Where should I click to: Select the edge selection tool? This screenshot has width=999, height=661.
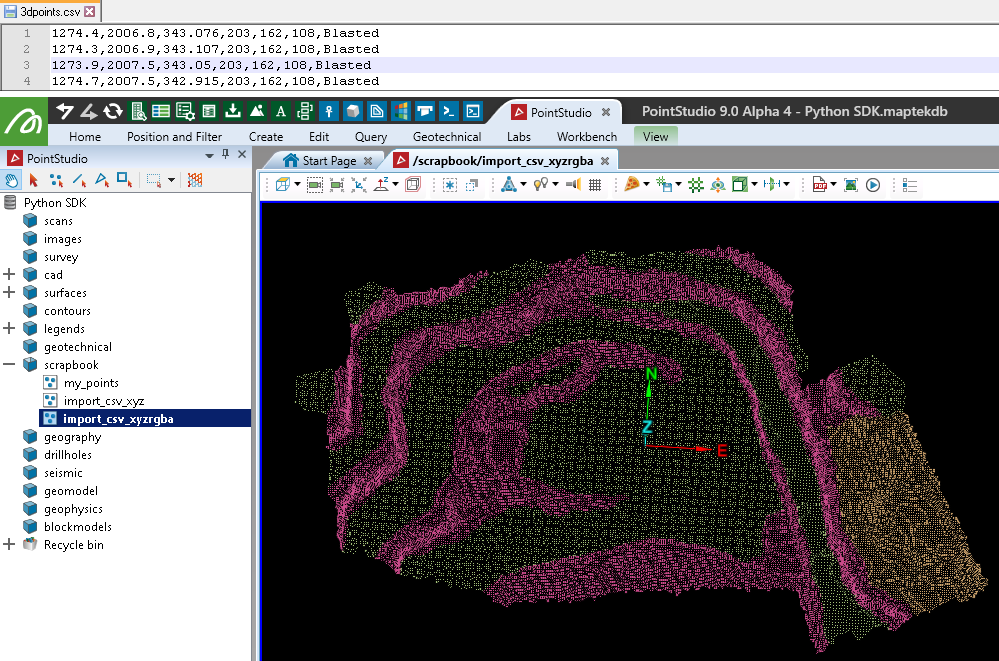[79, 180]
